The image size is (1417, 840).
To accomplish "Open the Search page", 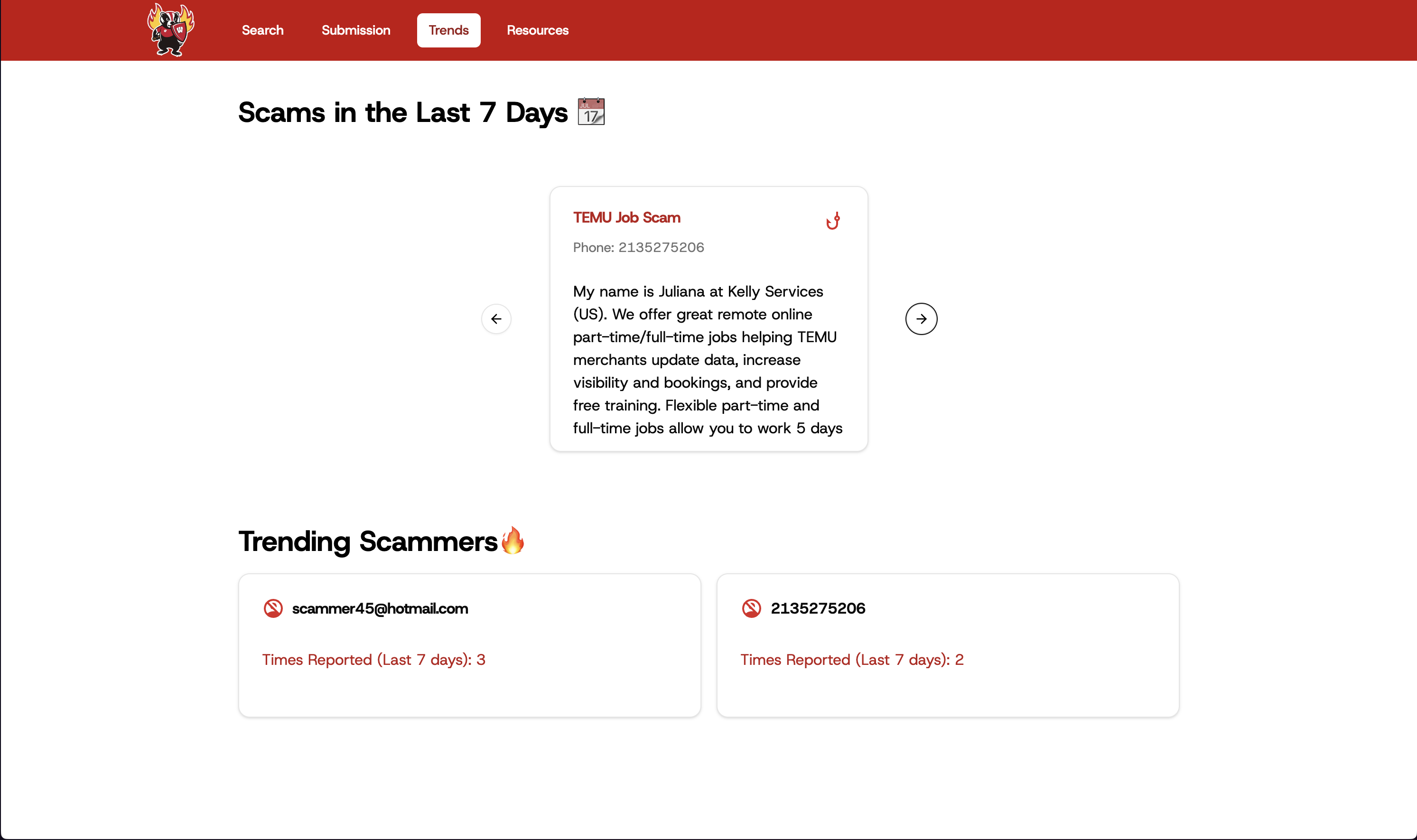I will tap(262, 30).
